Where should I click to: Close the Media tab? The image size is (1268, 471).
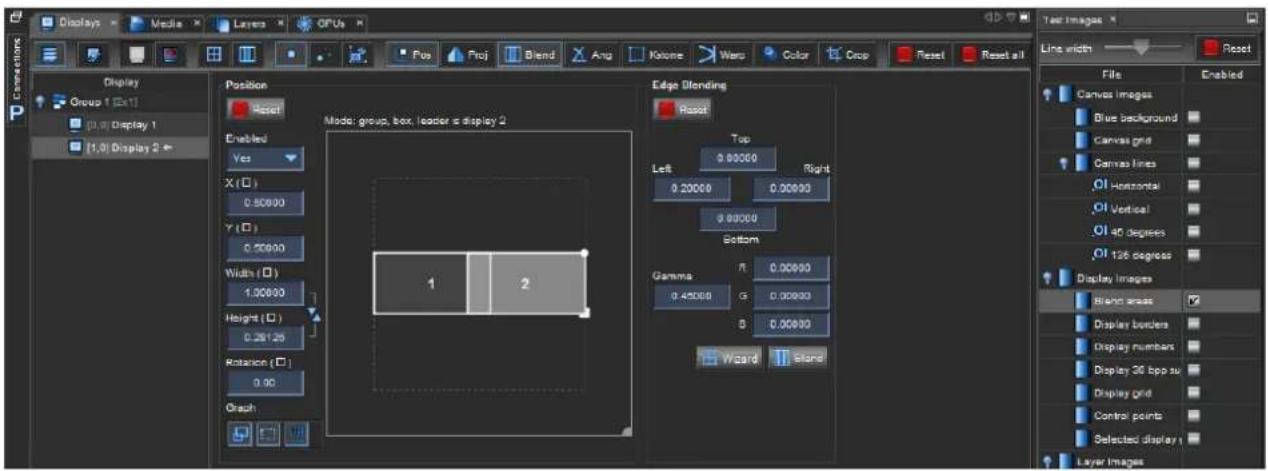[x=197, y=22]
